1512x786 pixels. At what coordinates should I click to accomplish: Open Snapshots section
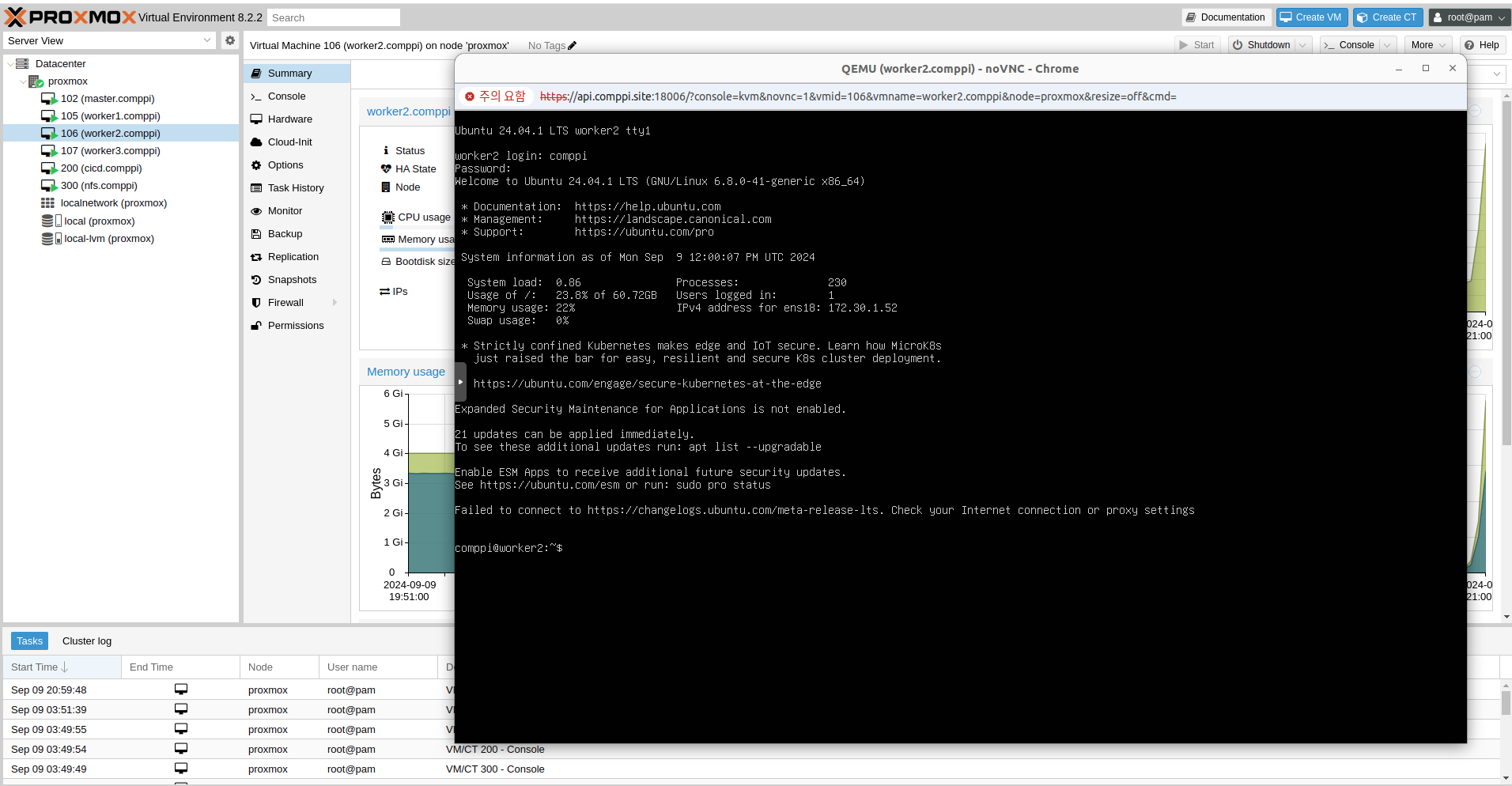(x=297, y=280)
